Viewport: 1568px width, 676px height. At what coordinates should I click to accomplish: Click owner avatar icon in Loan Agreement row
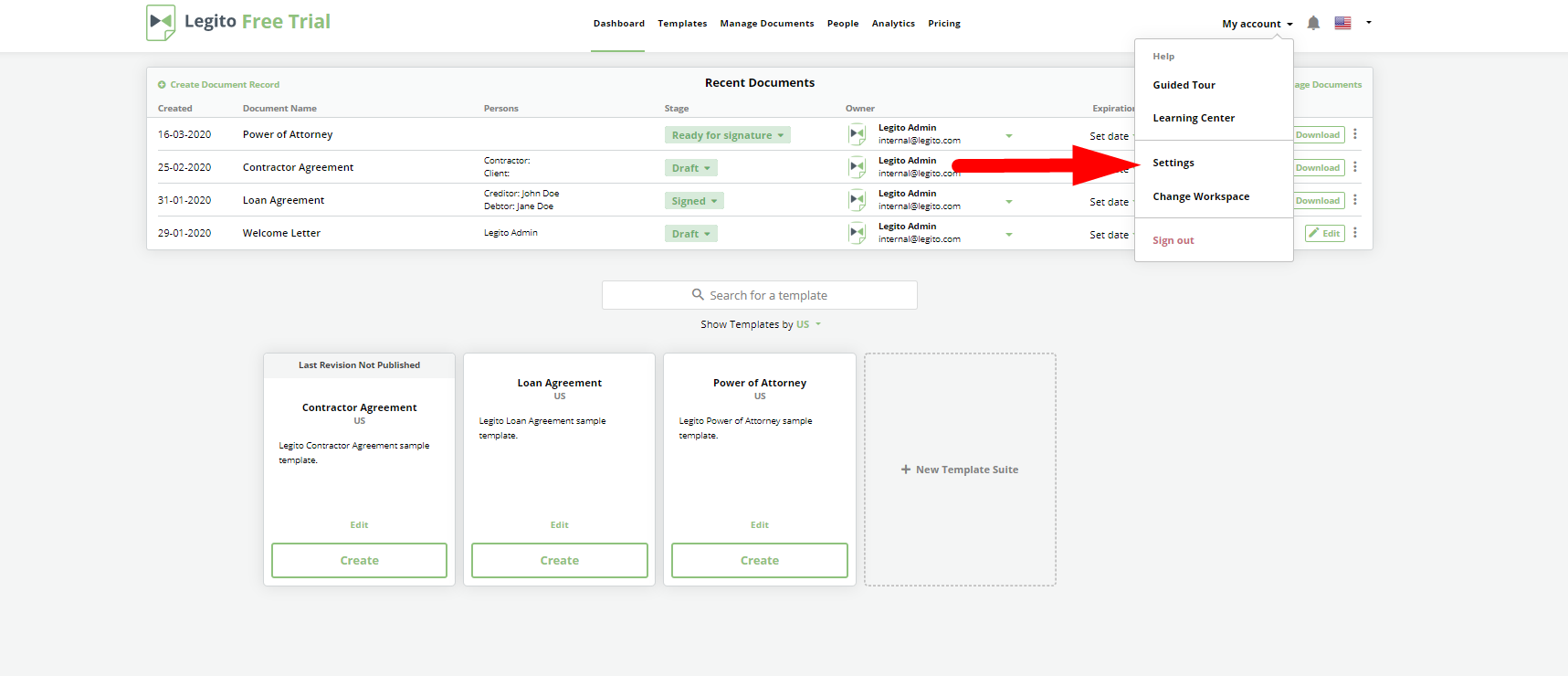(857, 200)
